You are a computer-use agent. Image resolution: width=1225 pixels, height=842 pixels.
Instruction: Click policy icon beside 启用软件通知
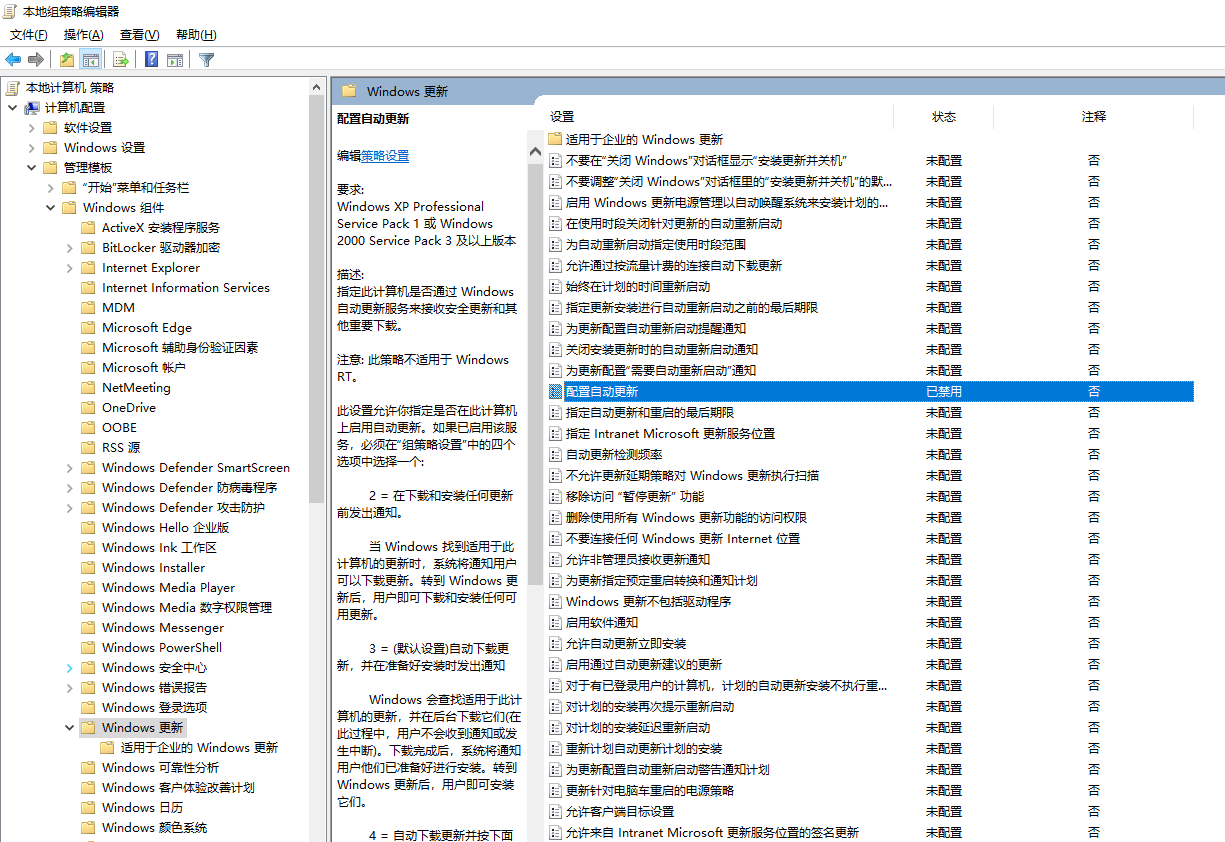pyautogui.click(x=556, y=622)
